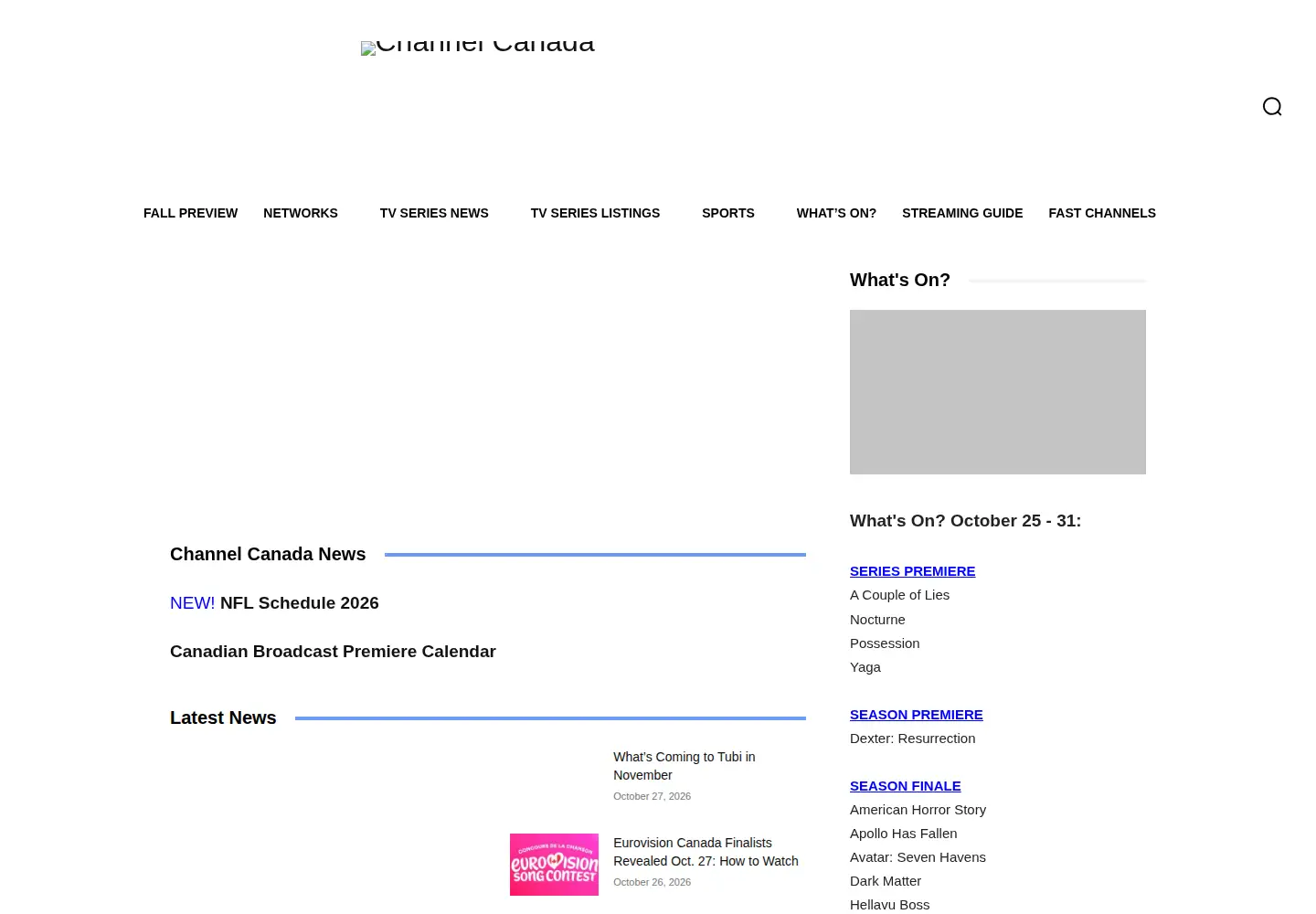
Task: Select 'A Couple of Lies' text
Action: (x=899, y=595)
